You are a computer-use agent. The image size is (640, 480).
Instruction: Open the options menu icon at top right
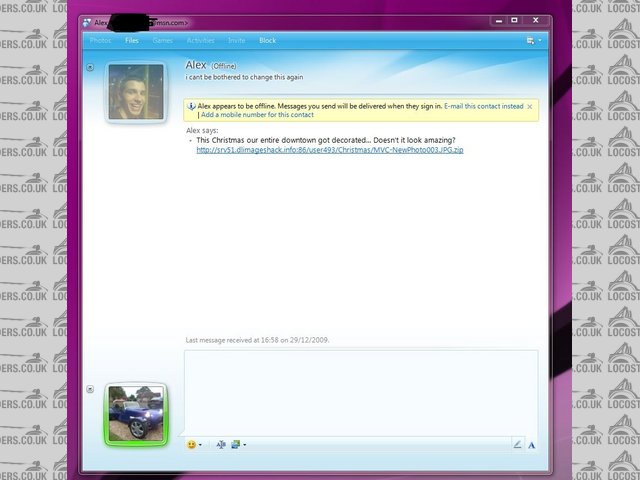530,41
